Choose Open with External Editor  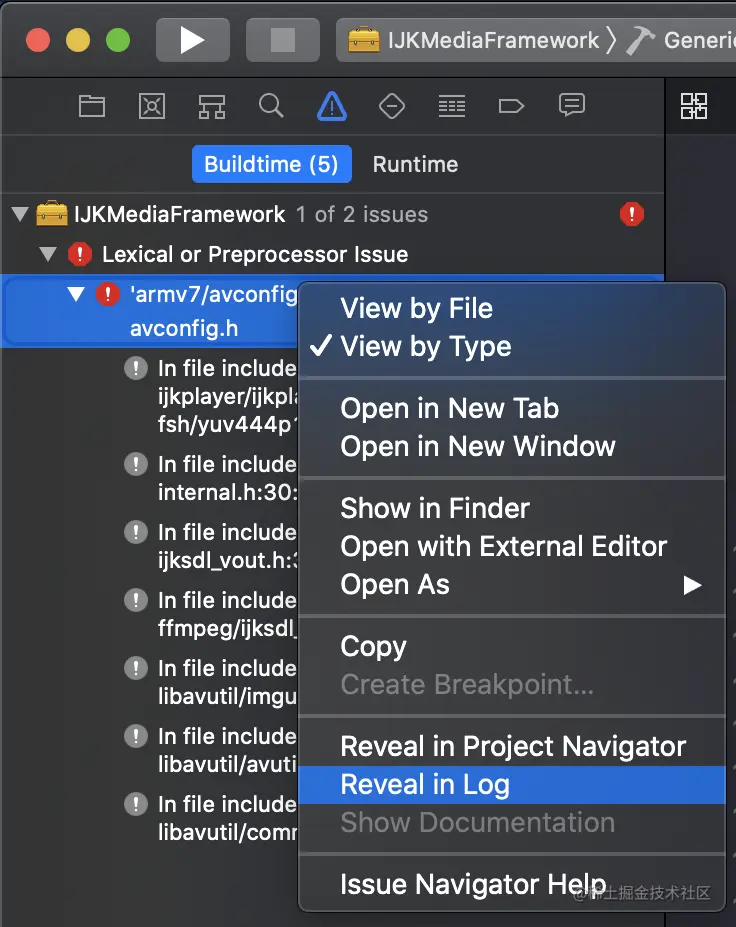(512, 546)
